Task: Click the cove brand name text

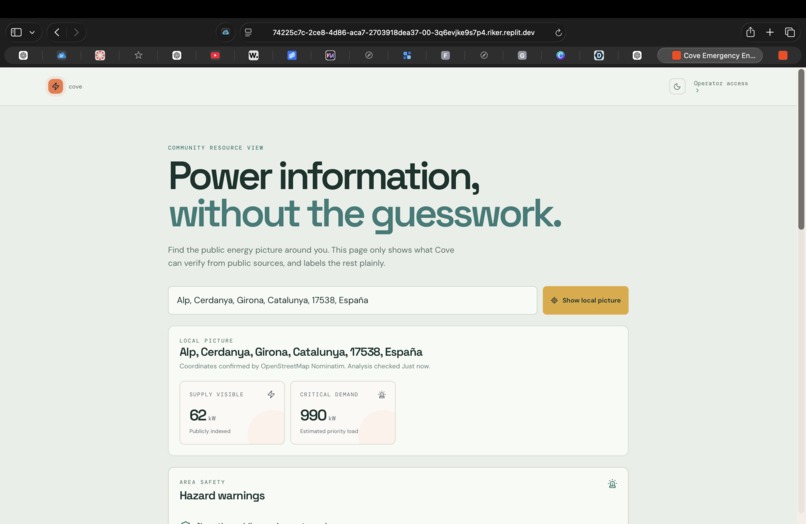Action: coord(76,87)
